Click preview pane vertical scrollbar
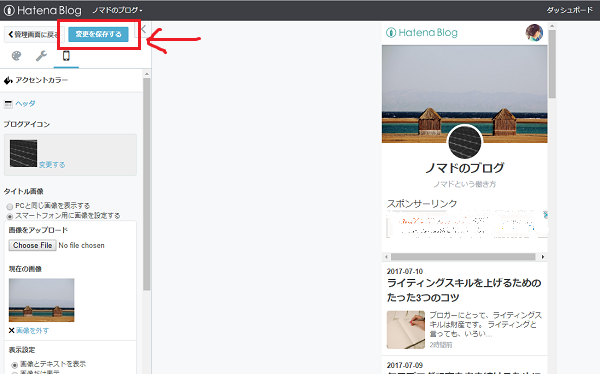The image size is (600, 374). (552, 64)
